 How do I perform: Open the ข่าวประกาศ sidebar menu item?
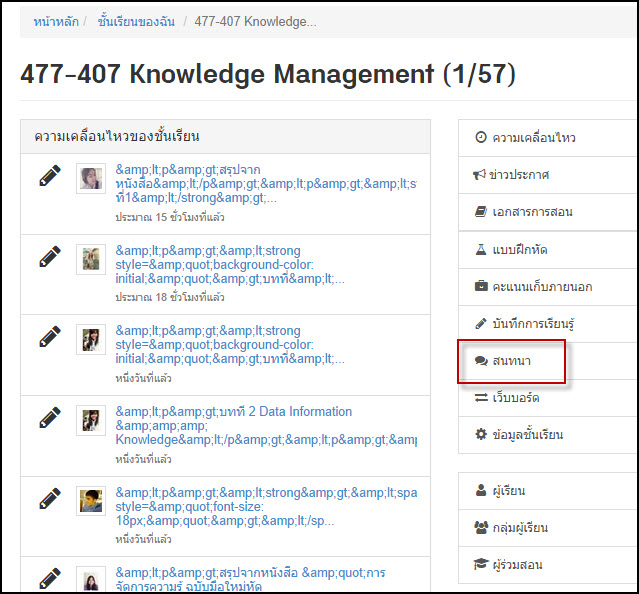tap(547, 175)
